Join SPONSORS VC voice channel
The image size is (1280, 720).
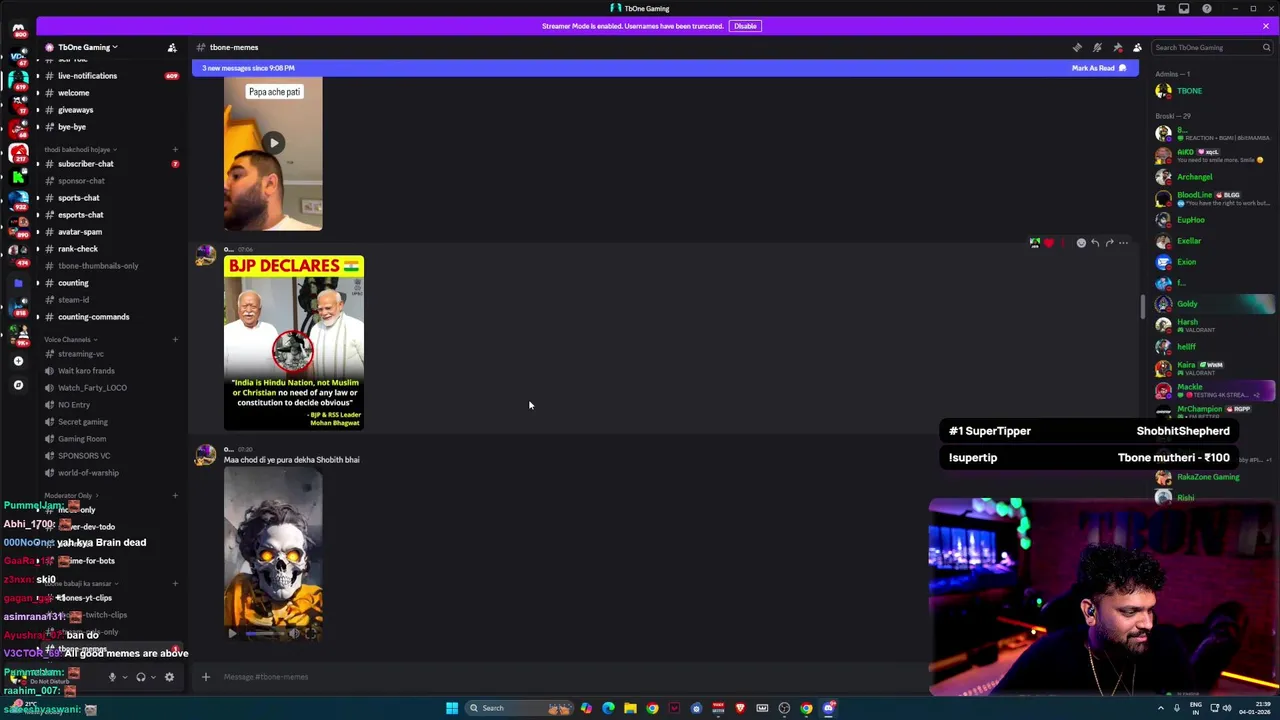coord(84,456)
